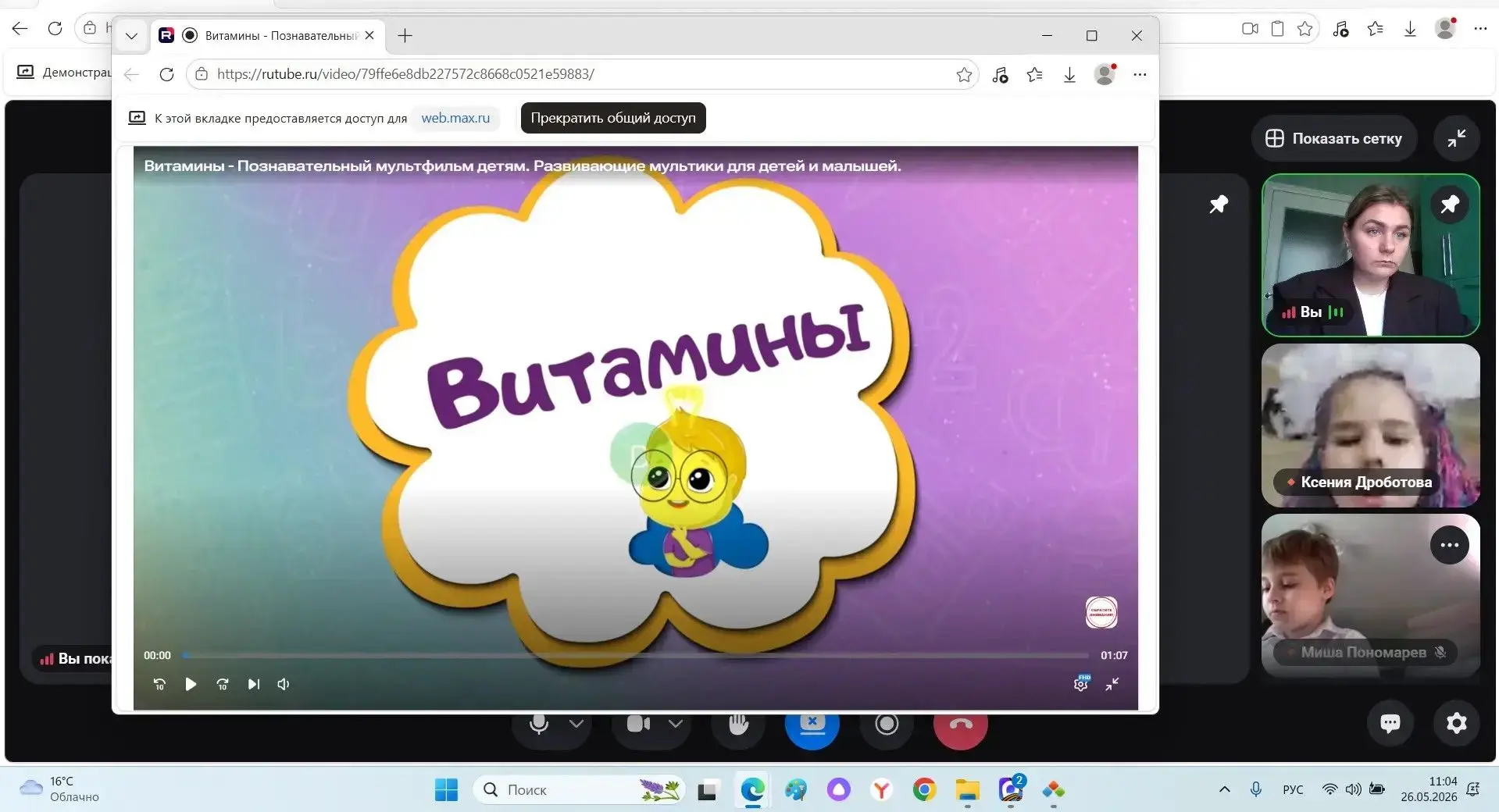The height and width of the screenshot is (812, 1499).
Task: Start call recording
Action: coord(887,725)
